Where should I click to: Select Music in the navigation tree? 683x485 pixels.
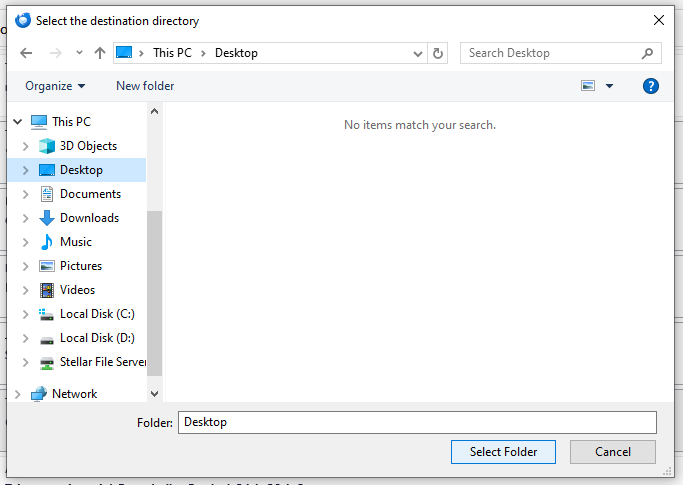[x=76, y=242]
